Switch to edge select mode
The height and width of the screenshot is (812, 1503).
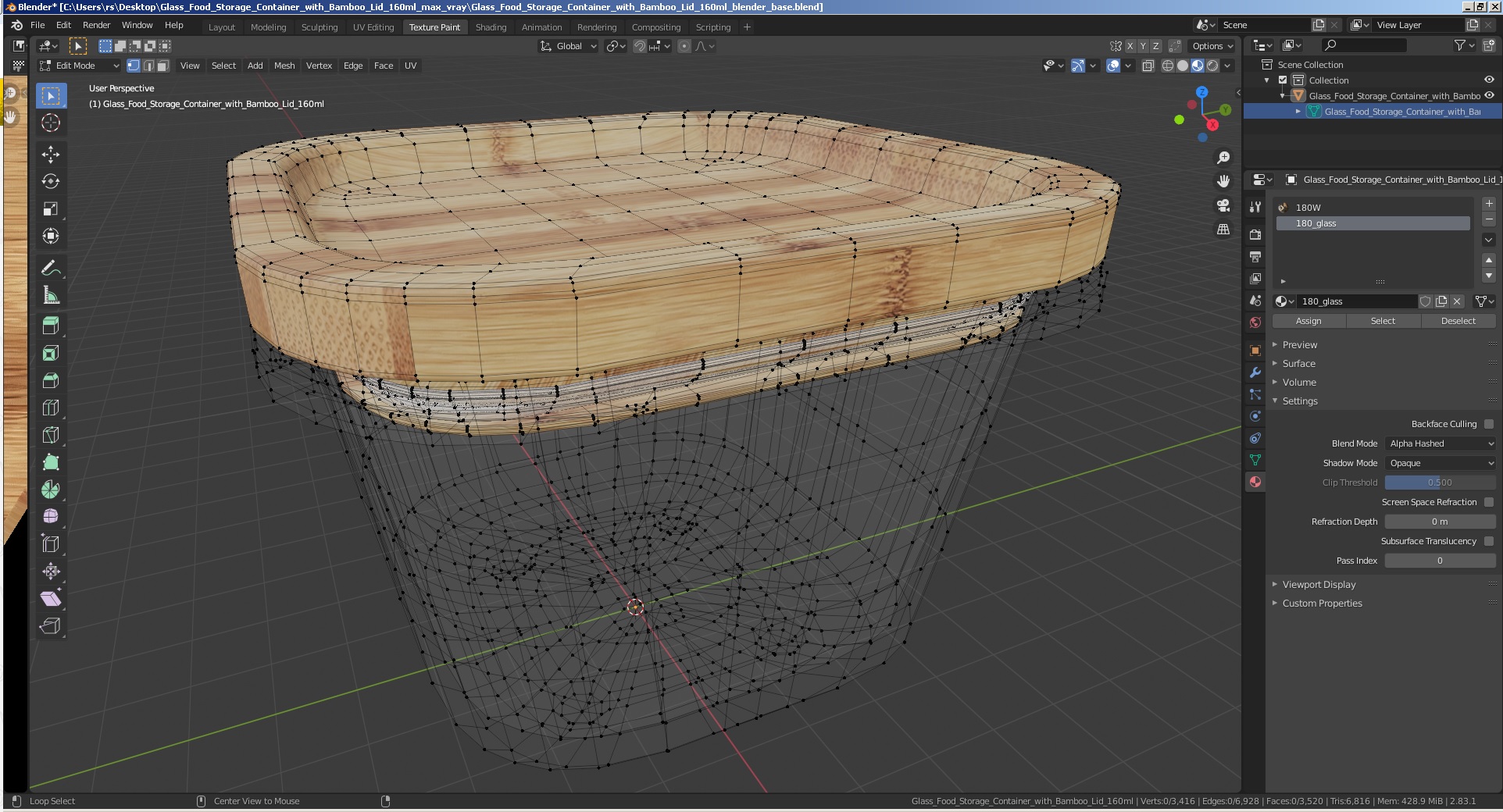(148, 66)
